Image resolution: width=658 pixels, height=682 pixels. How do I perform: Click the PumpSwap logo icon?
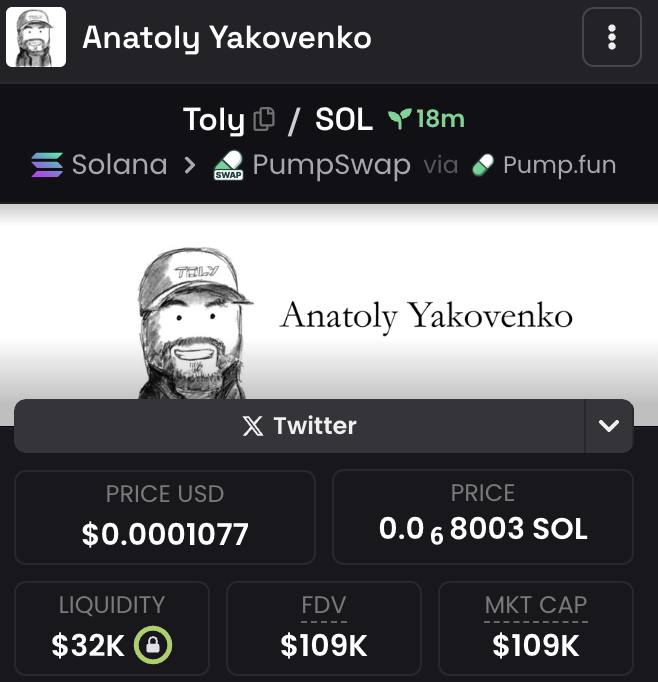pyautogui.click(x=229, y=165)
